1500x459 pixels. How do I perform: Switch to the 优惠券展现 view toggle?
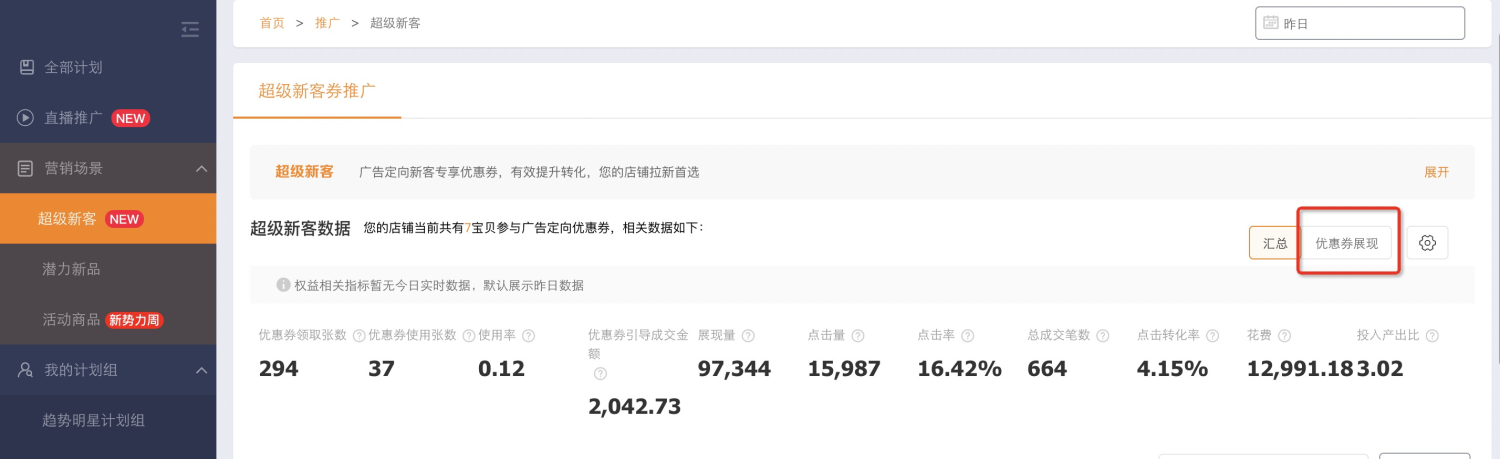click(x=1346, y=243)
